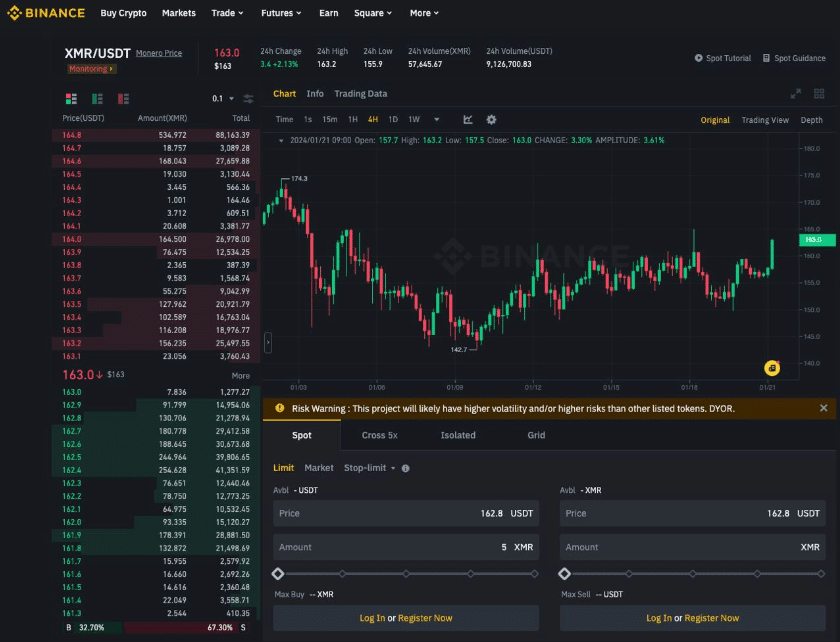Click the Monitoring tag under XMR/USDT
The image size is (840, 642).
(92, 69)
